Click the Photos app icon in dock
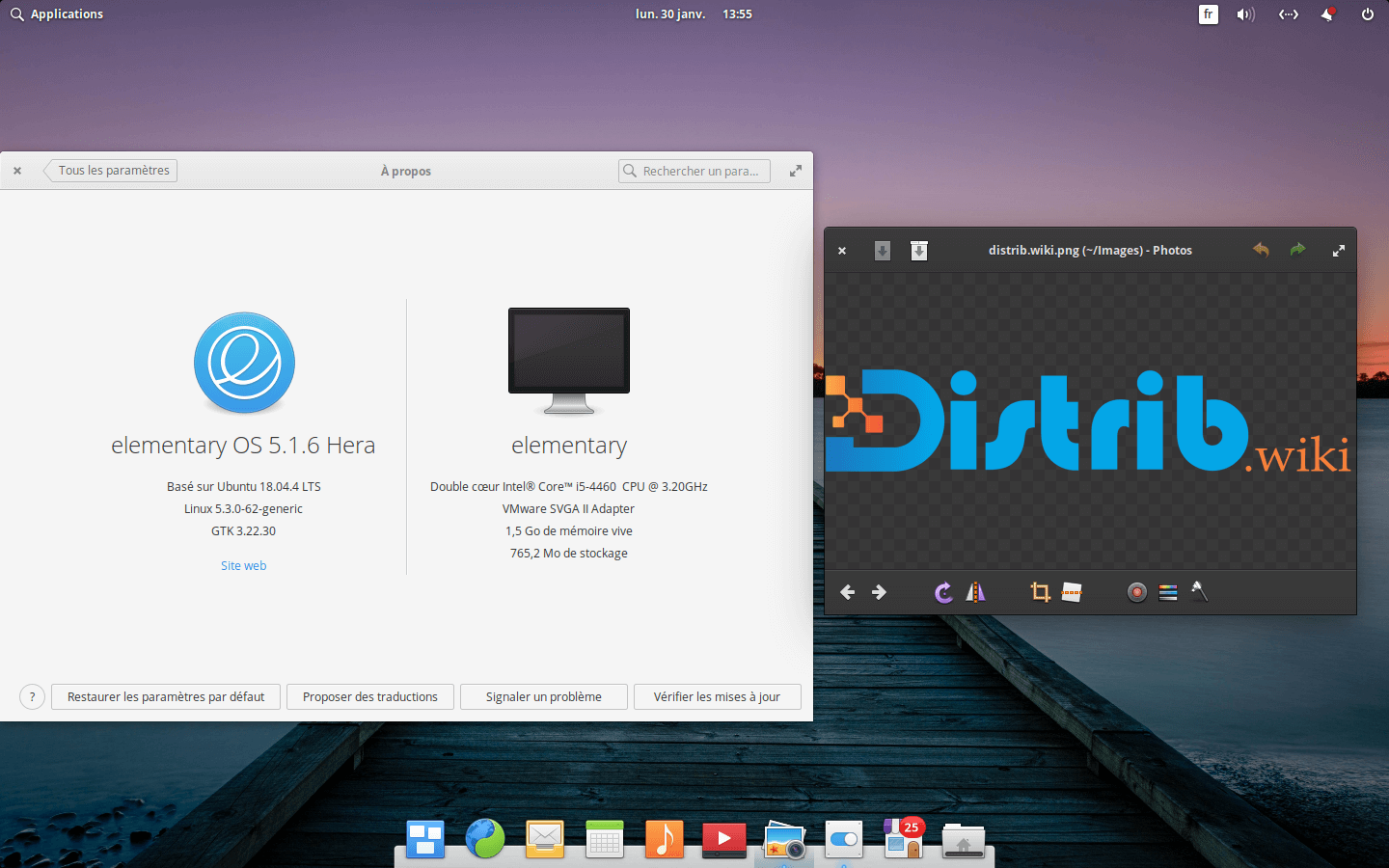Viewport: 1389px width, 868px height. pyautogui.click(x=784, y=839)
